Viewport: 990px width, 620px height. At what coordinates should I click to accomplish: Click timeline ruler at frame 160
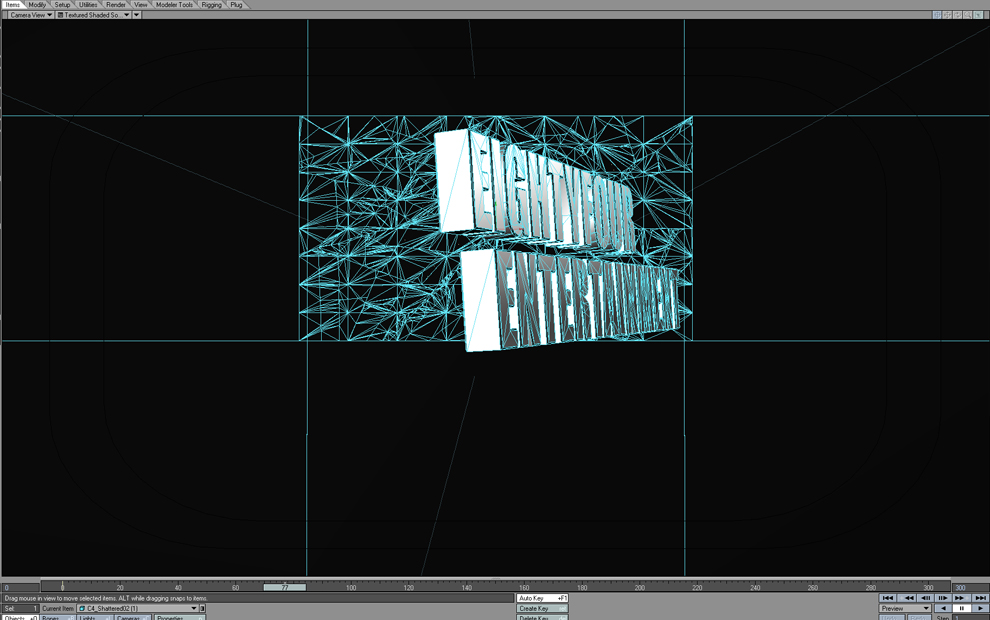524,587
